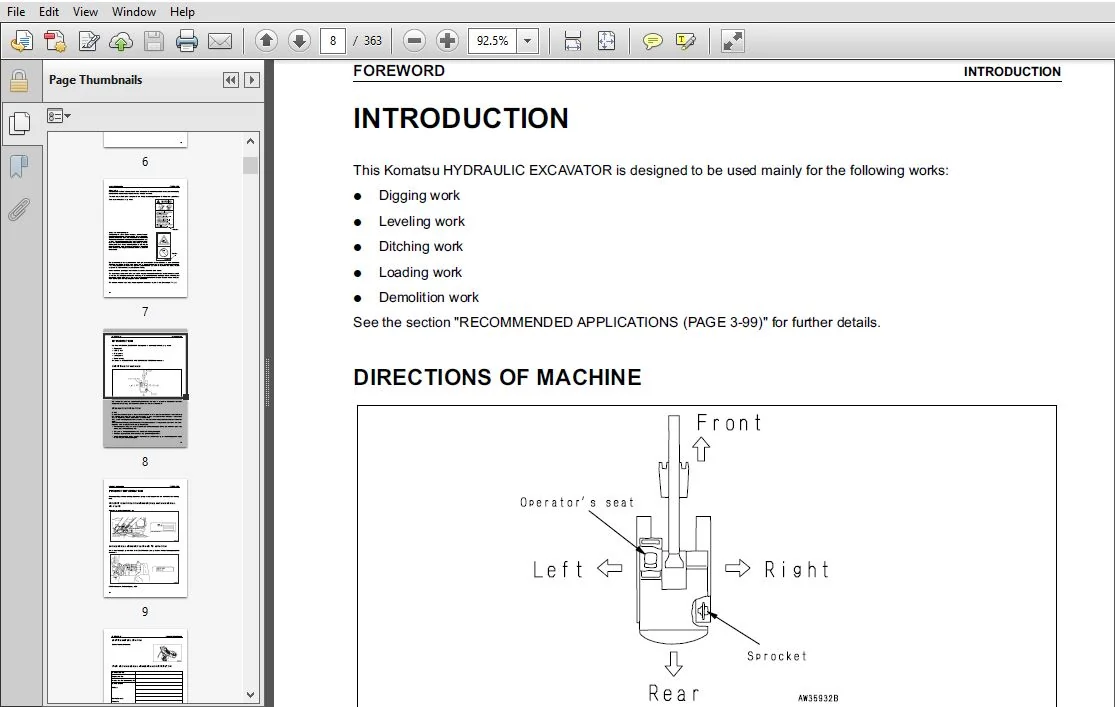The width and height of the screenshot is (1115, 707).
Task: Open the View menu
Action: point(85,11)
